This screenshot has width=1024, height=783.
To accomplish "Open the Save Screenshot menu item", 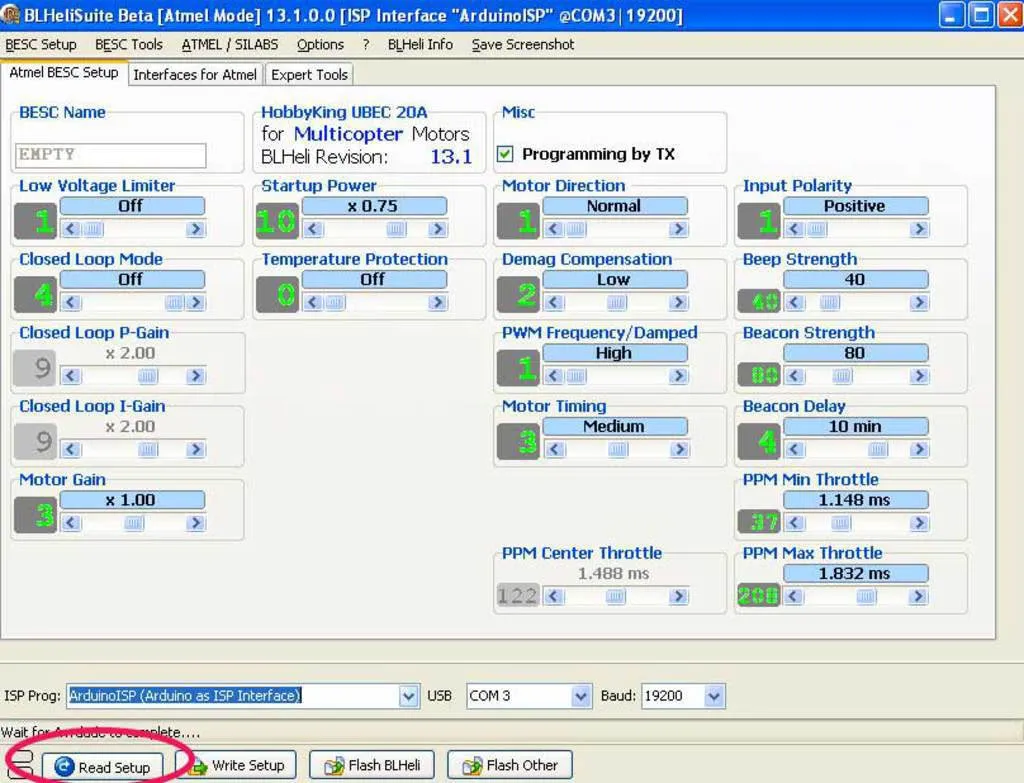I will pyautogui.click(x=523, y=44).
